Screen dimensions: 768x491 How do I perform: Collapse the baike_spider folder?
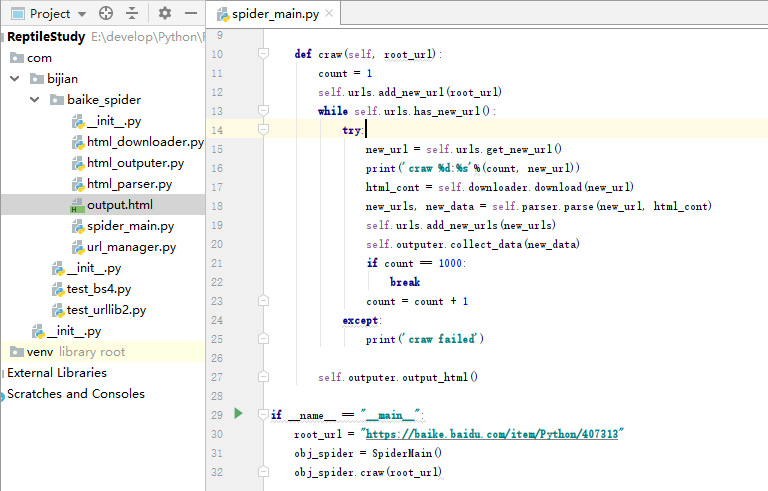(x=34, y=100)
